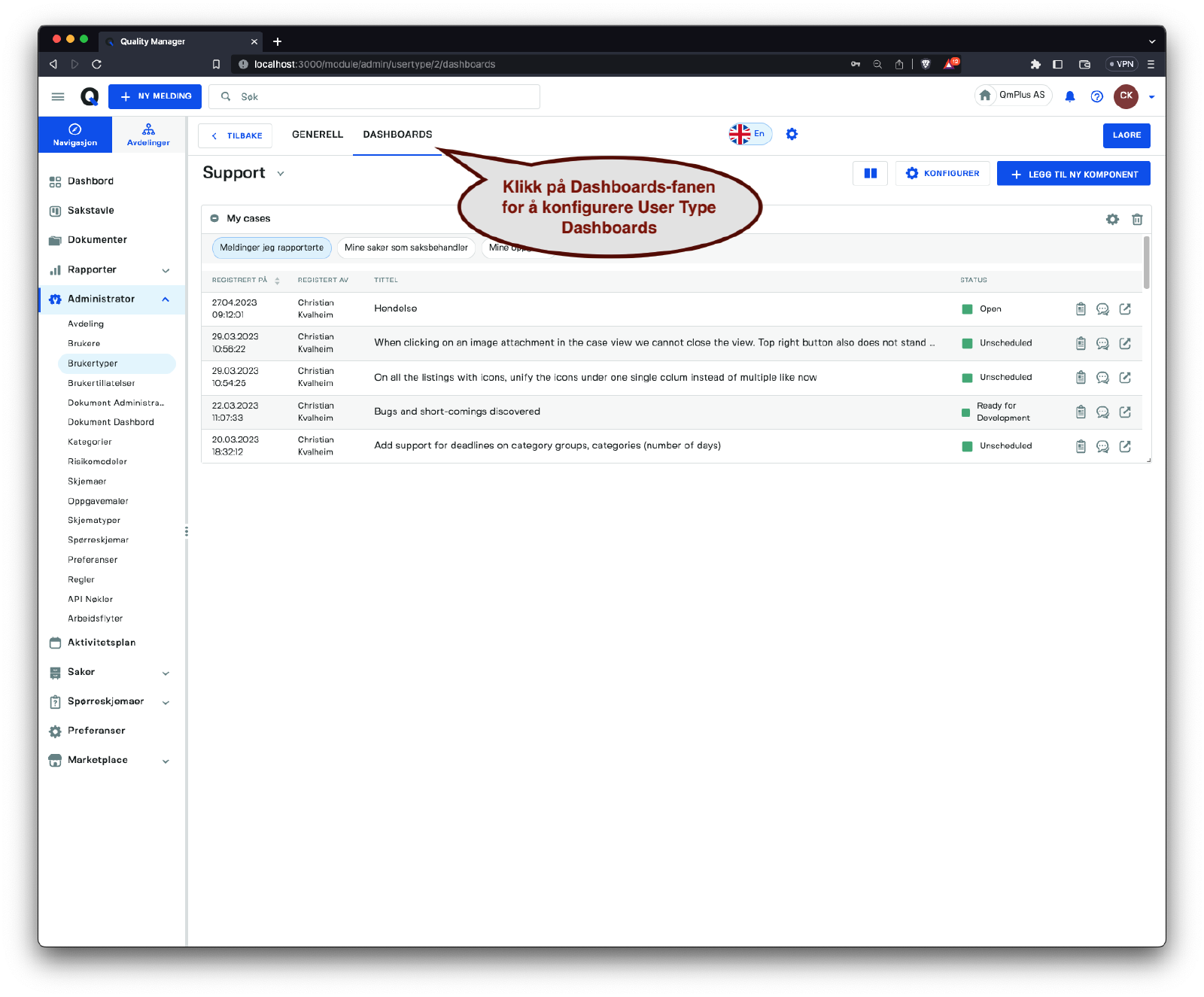Open My cases widget settings gear

tap(1112, 219)
